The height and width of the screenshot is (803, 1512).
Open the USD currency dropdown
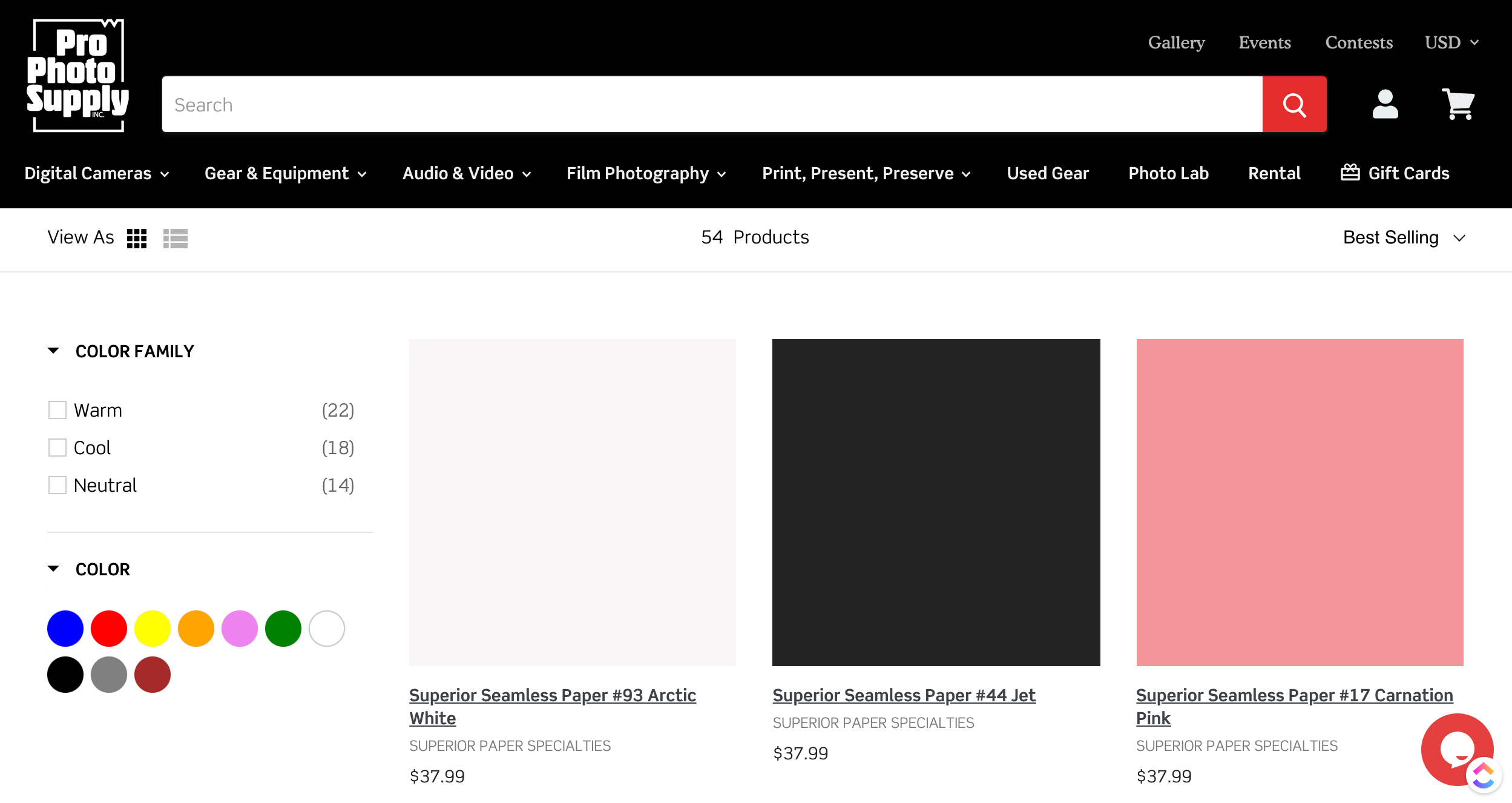pyautogui.click(x=1451, y=42)
